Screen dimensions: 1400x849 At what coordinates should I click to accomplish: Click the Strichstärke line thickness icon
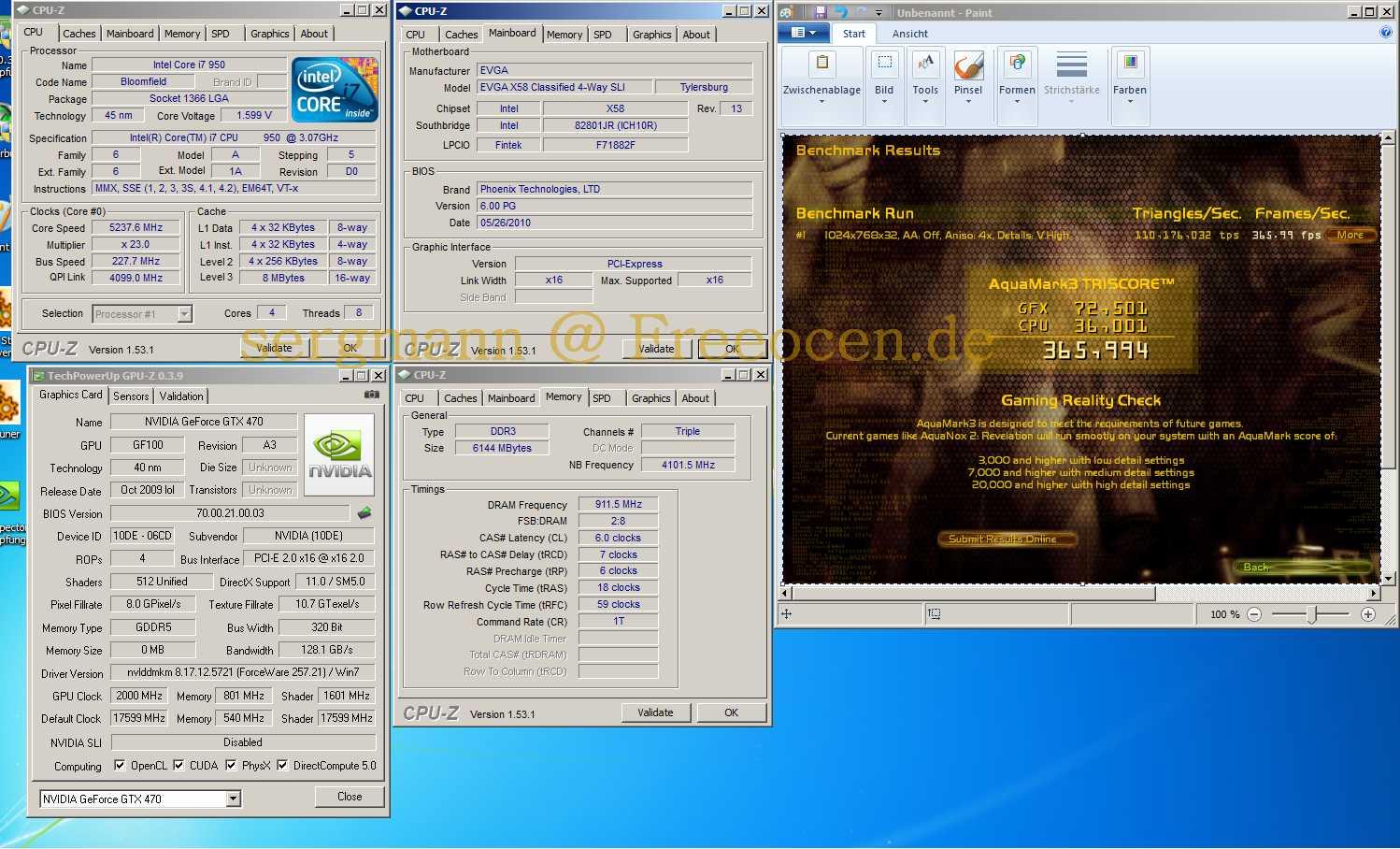tap(1071, 65)
